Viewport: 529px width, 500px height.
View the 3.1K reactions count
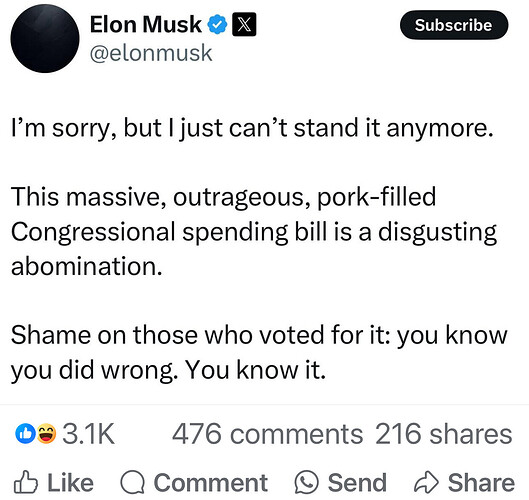tap(88, 434)
